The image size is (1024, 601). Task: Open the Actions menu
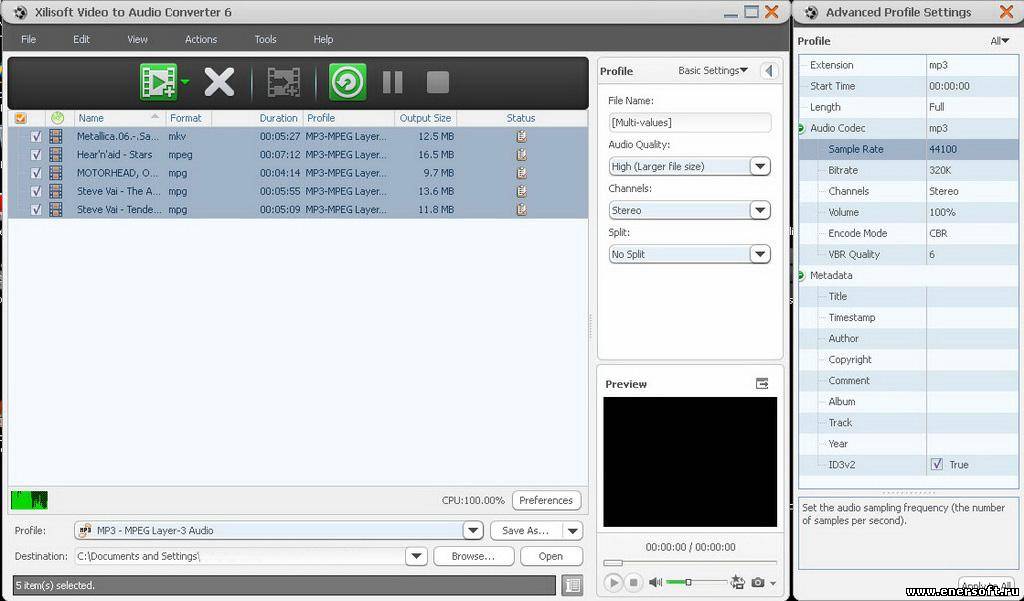(200, 39)
